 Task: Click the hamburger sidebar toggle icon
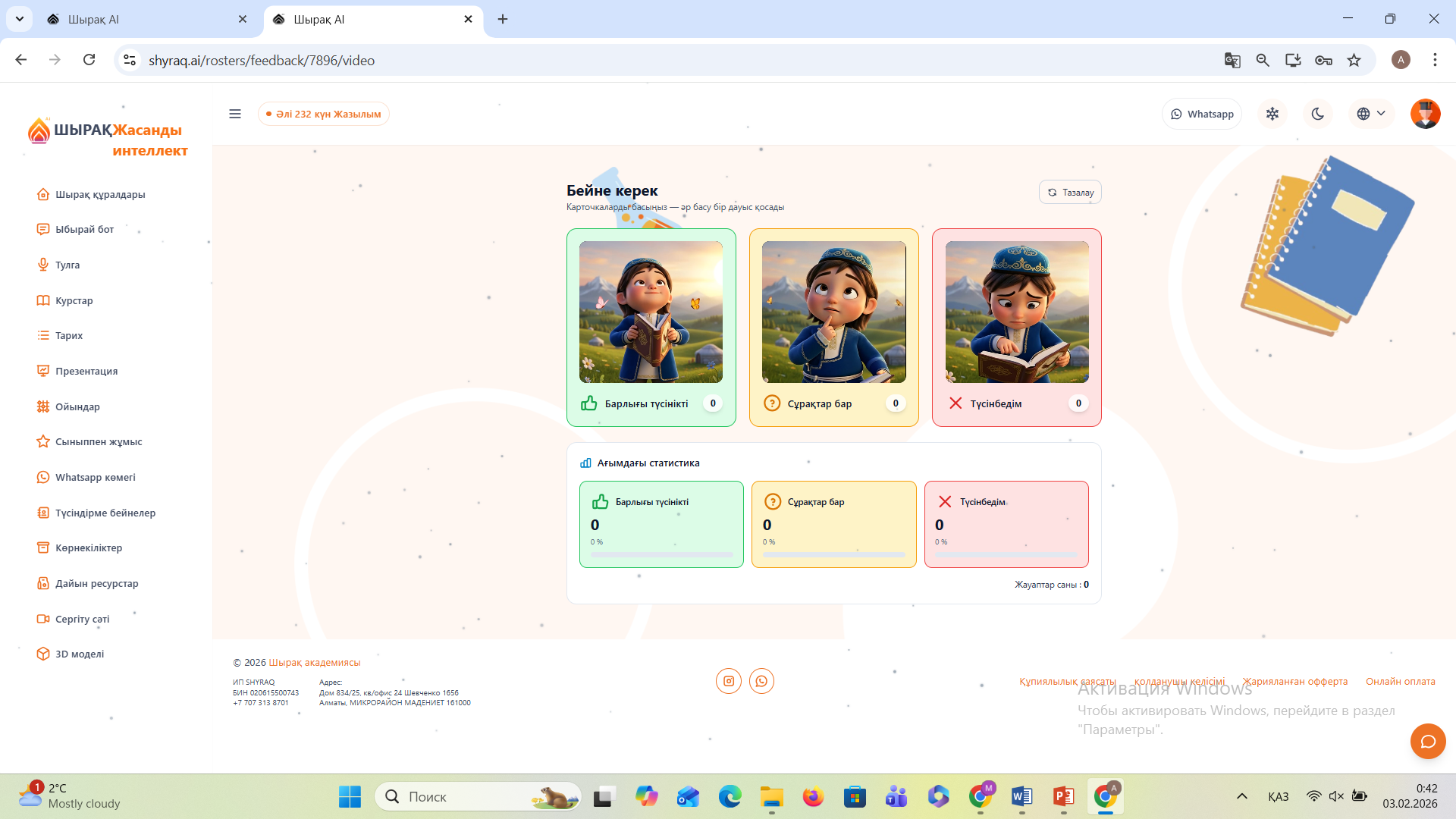235,114
